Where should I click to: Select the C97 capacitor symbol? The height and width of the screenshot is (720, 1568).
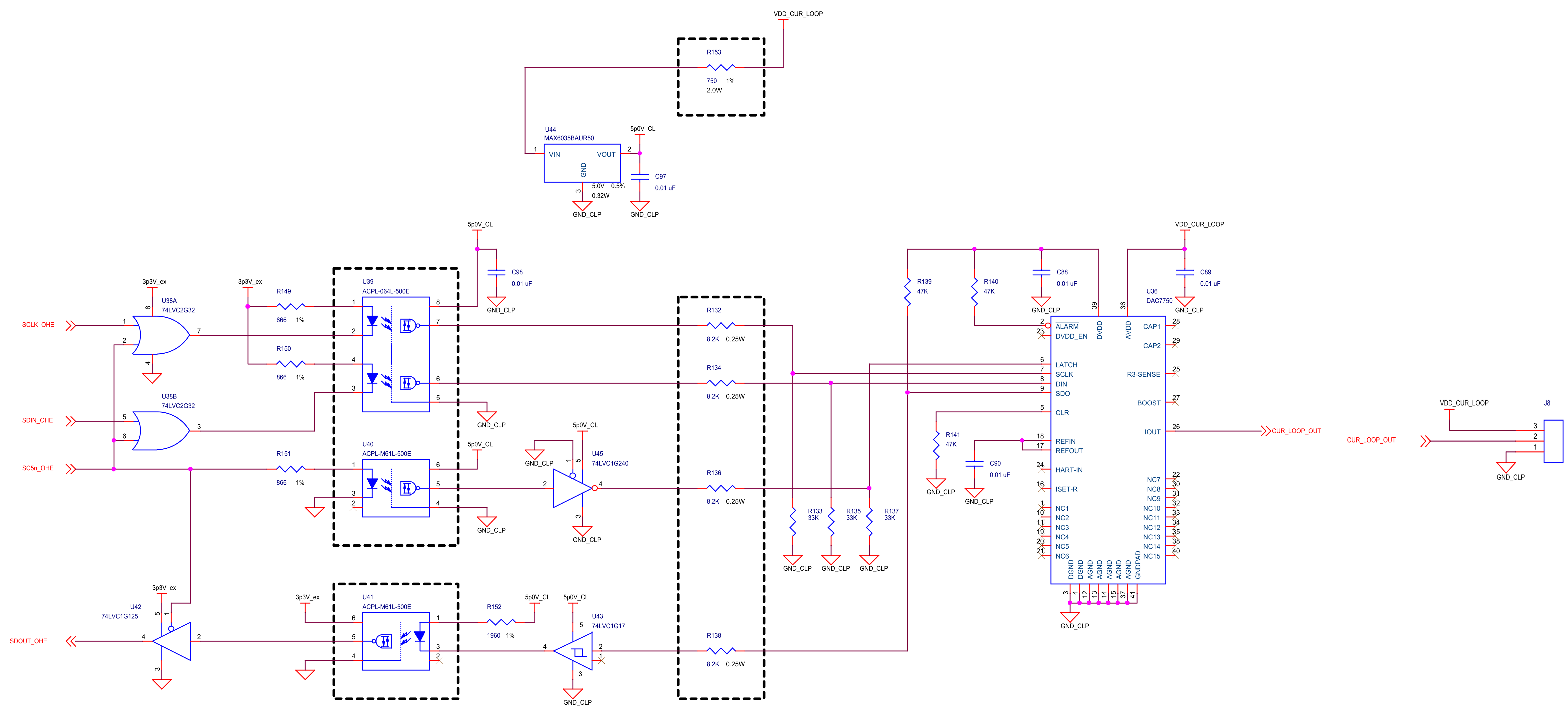[640, 177]
